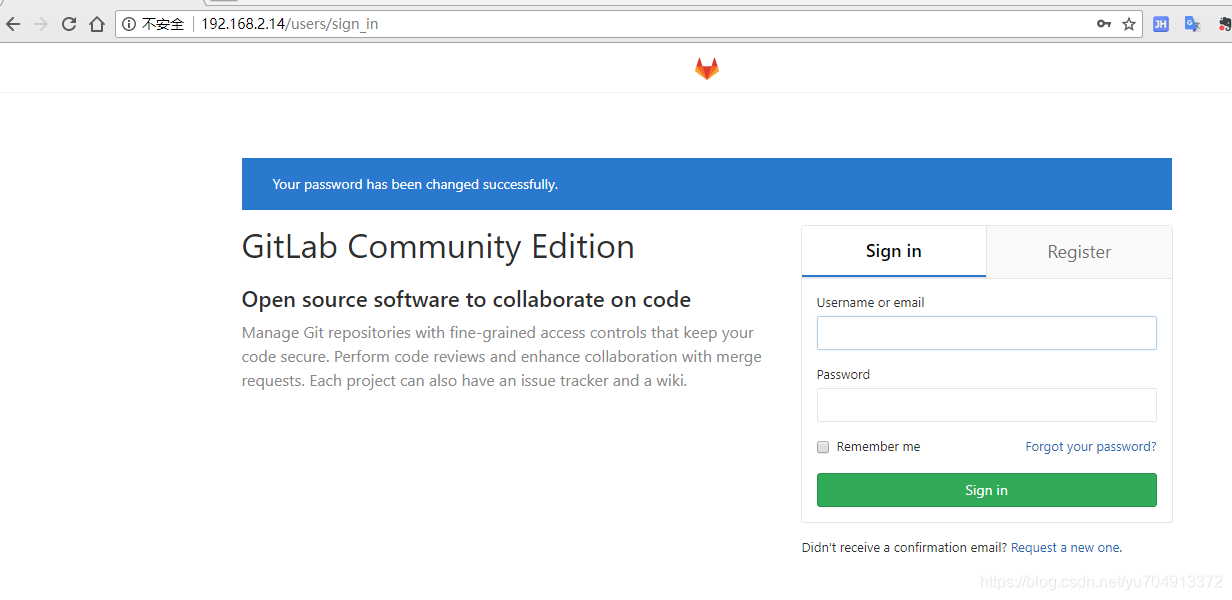Reload the page with the refresh icon
This screenshot has width=1232, height=600.
point(69,24)
